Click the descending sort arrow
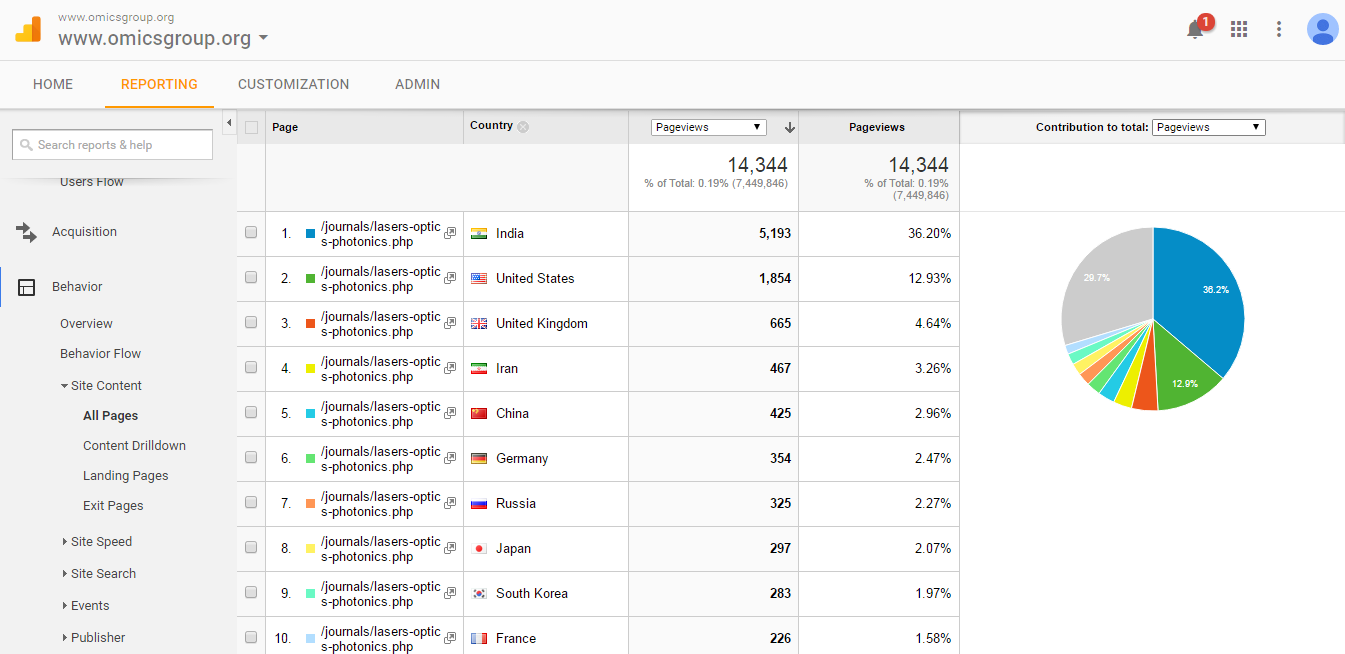1345x654 pixels. 790,127
